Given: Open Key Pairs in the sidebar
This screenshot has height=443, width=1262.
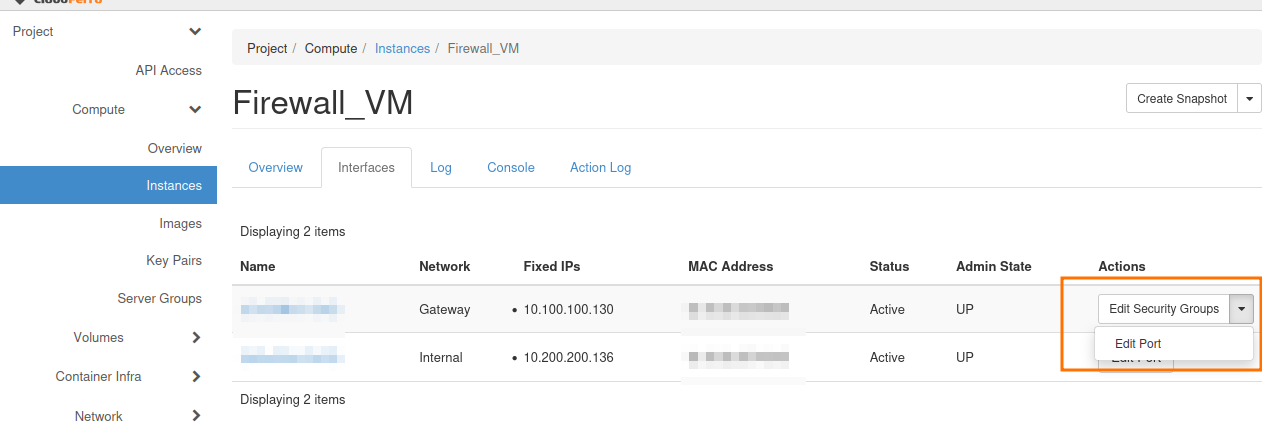Looking at the screenshot, I should tap(174, 261).
